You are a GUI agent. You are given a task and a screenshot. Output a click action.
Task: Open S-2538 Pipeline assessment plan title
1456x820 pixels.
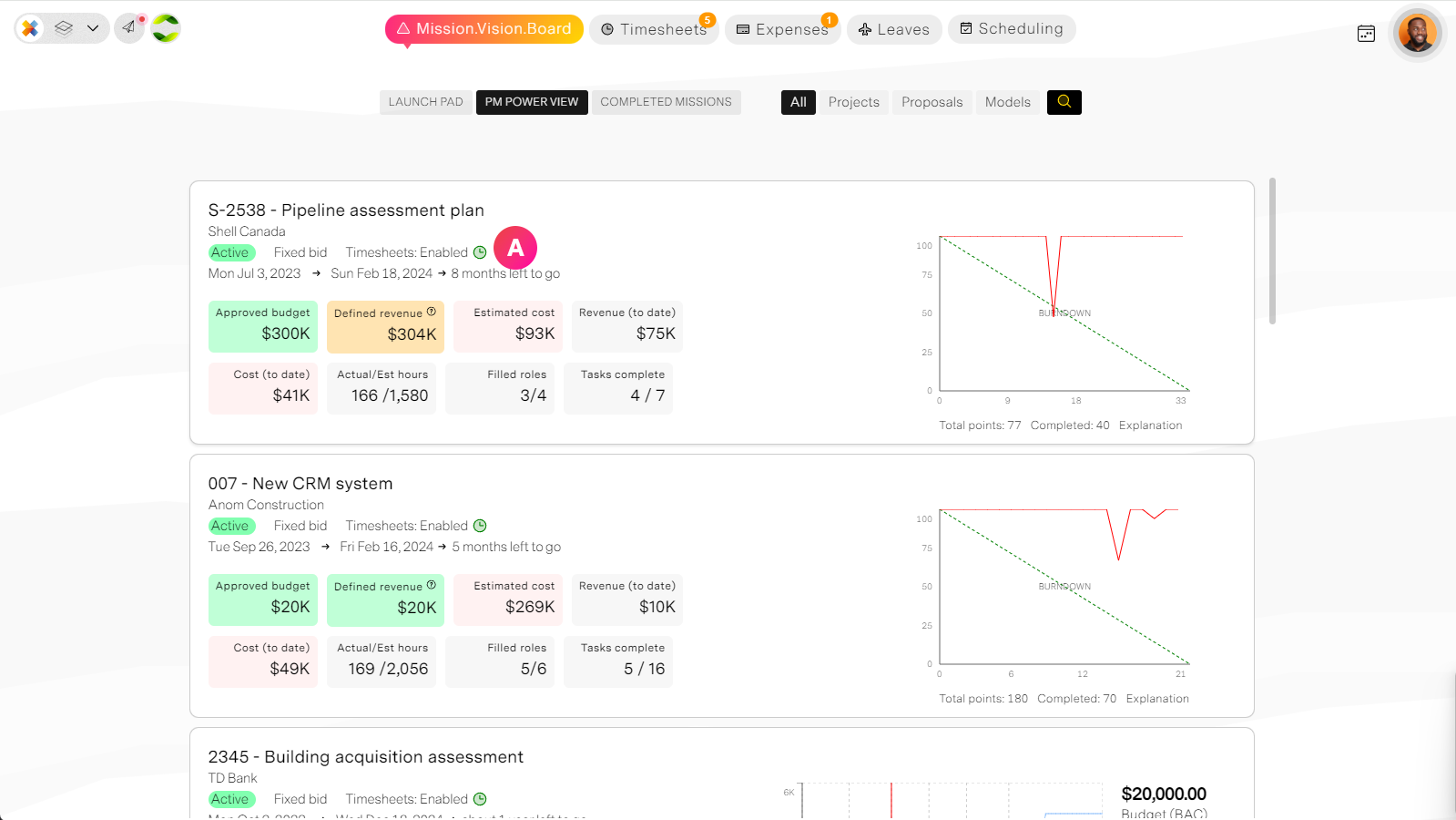coord(346,210)
